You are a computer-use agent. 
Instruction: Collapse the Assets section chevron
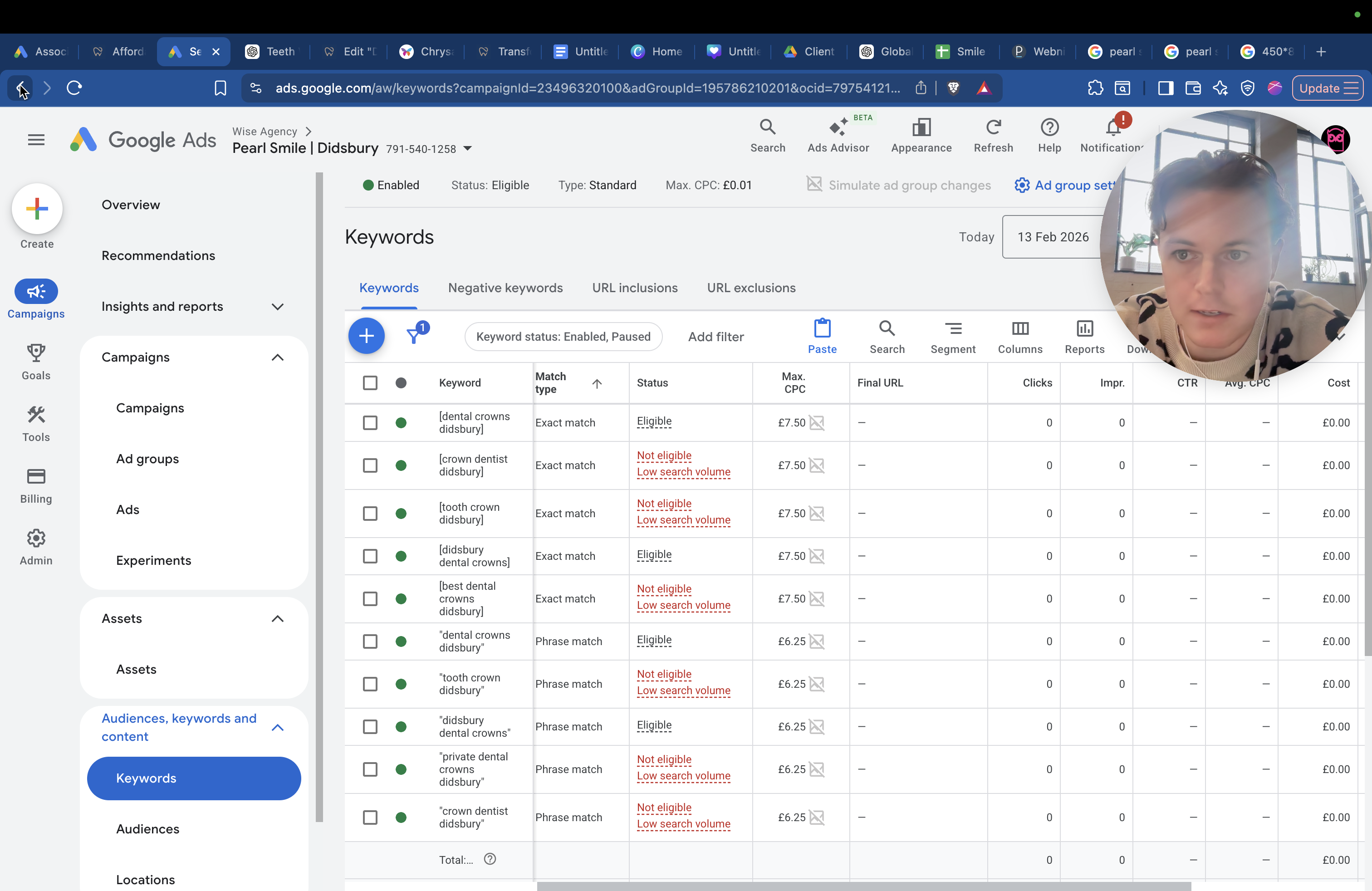pos(277,618)
